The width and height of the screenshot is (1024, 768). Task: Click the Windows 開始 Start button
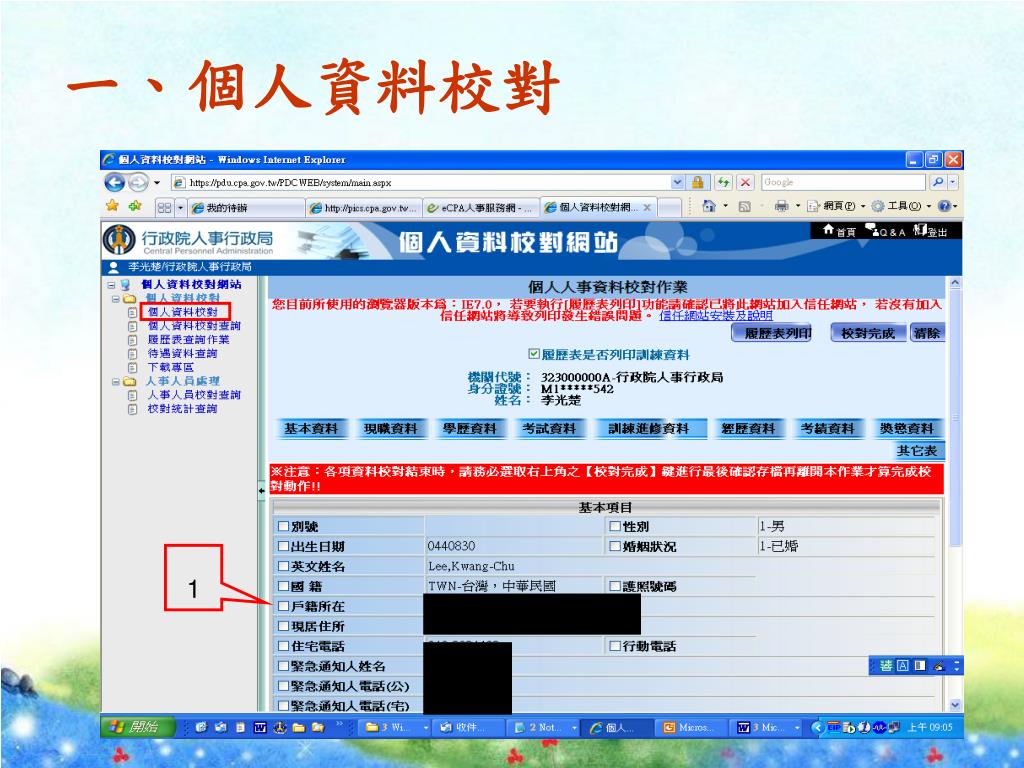(138, 727)
